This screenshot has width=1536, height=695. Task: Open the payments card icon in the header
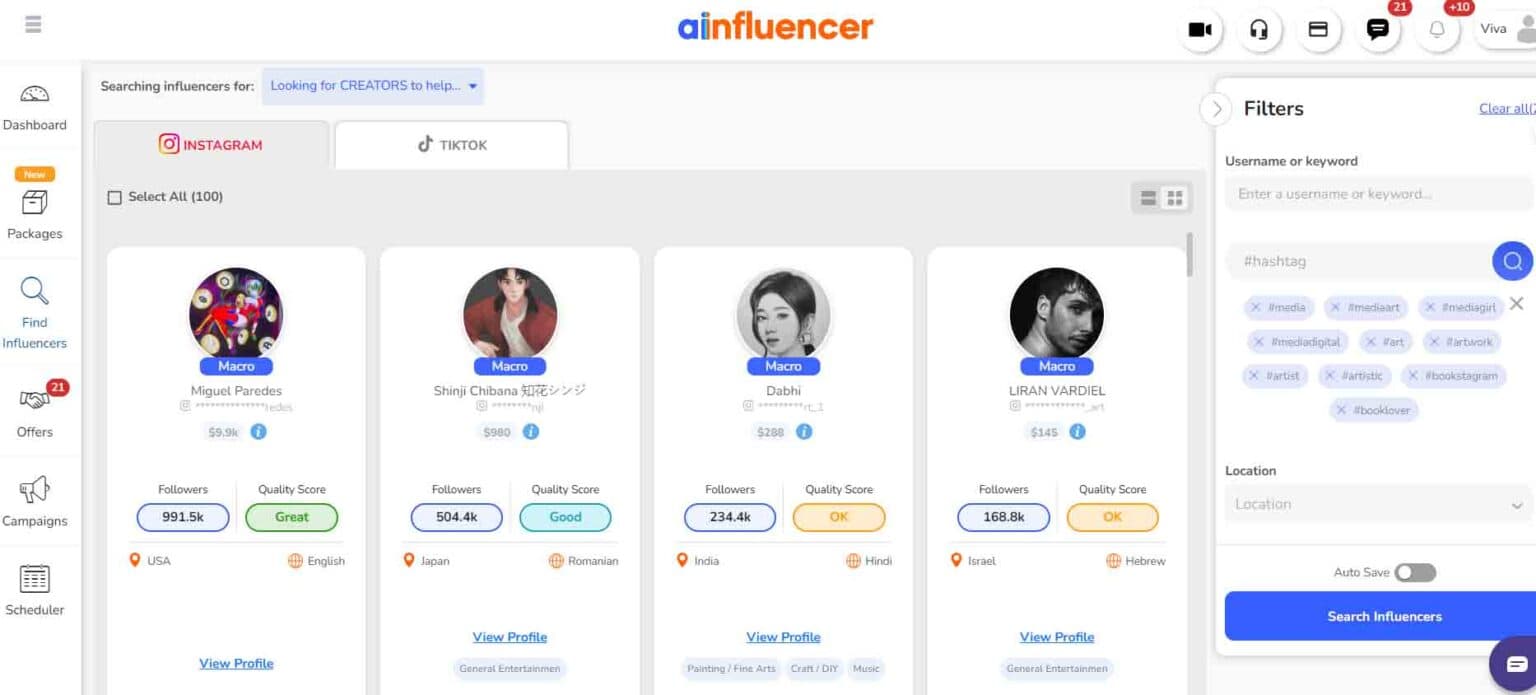pos(1318,30)
